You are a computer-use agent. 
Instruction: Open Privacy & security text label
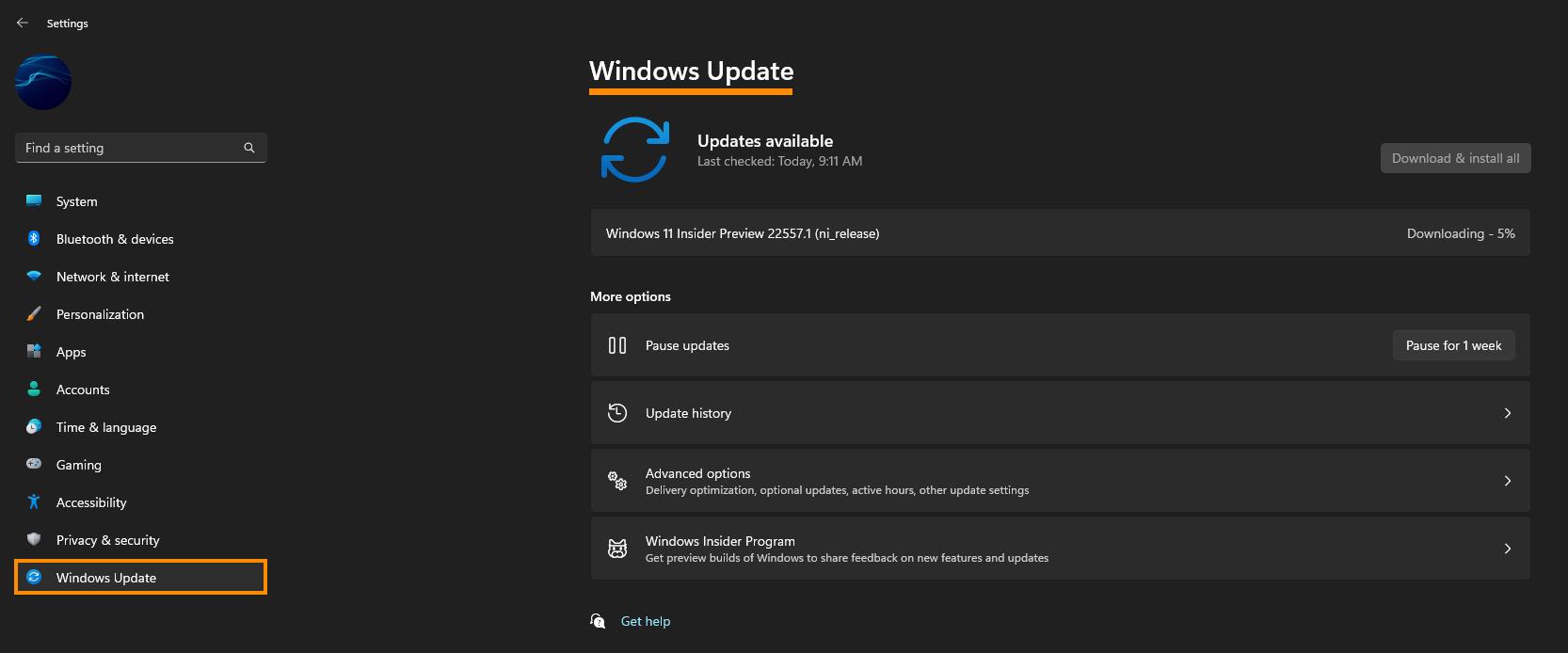pos(108,540)
